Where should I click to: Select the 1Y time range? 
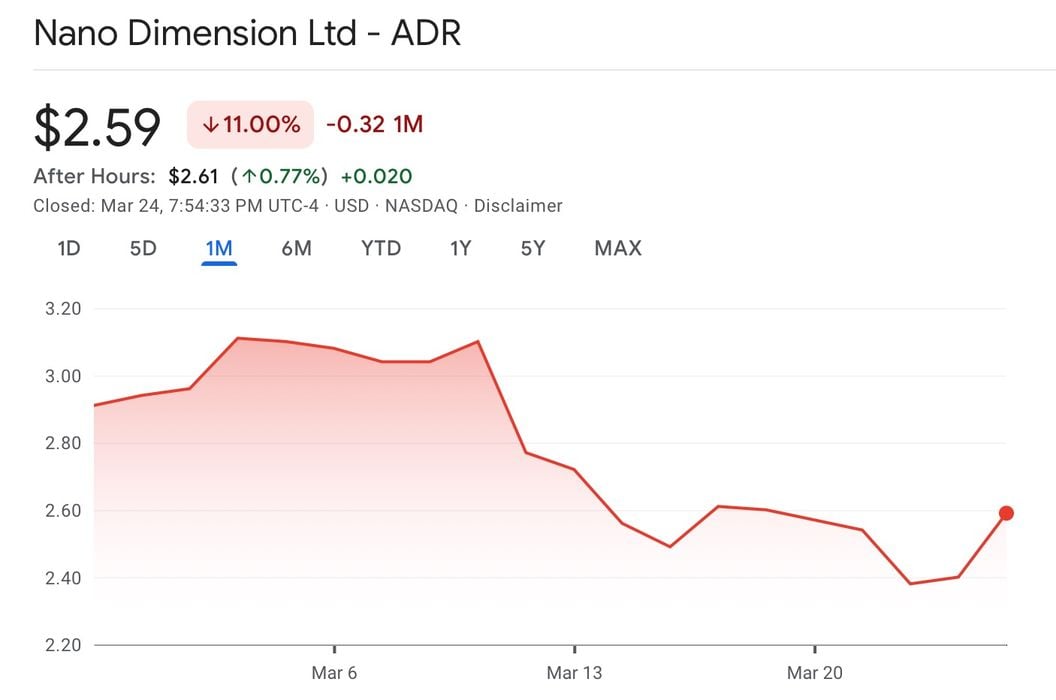[x=460, y=248]
